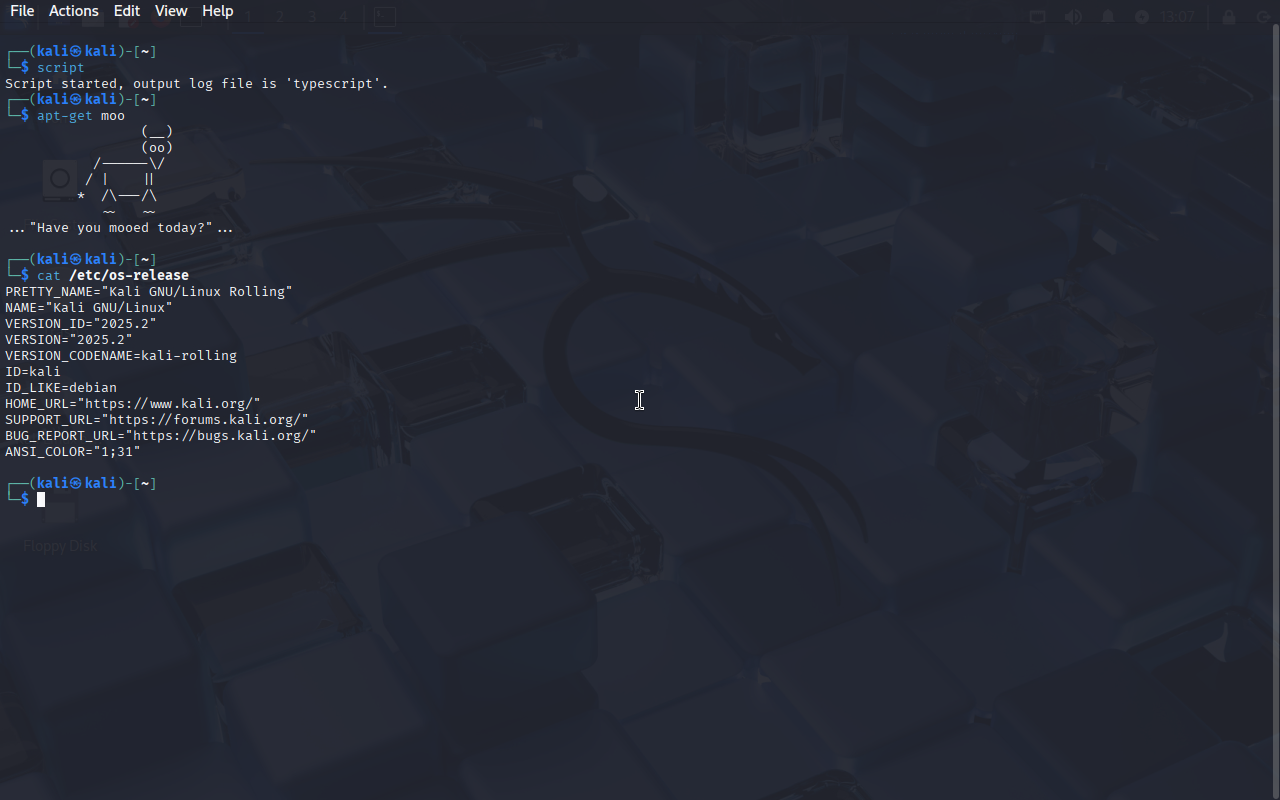The image size is (1280, 800).
Task: Open the Help menu
Action: click(218, 11)
